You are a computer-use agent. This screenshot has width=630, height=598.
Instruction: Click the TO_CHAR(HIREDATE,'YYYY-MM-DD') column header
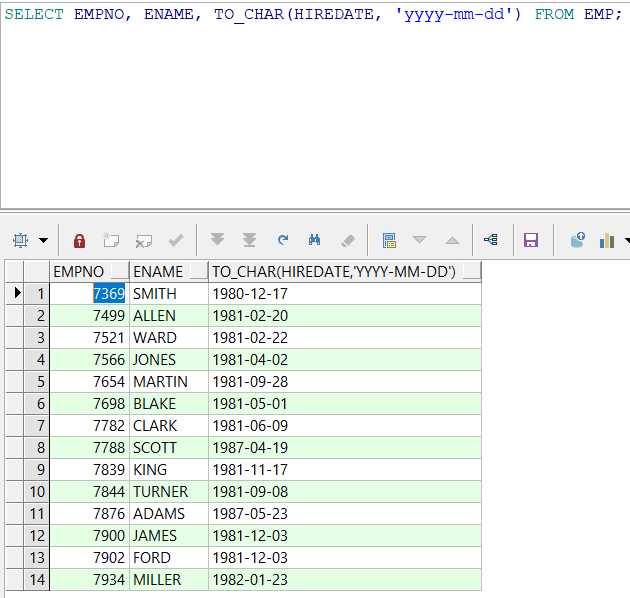344,271
